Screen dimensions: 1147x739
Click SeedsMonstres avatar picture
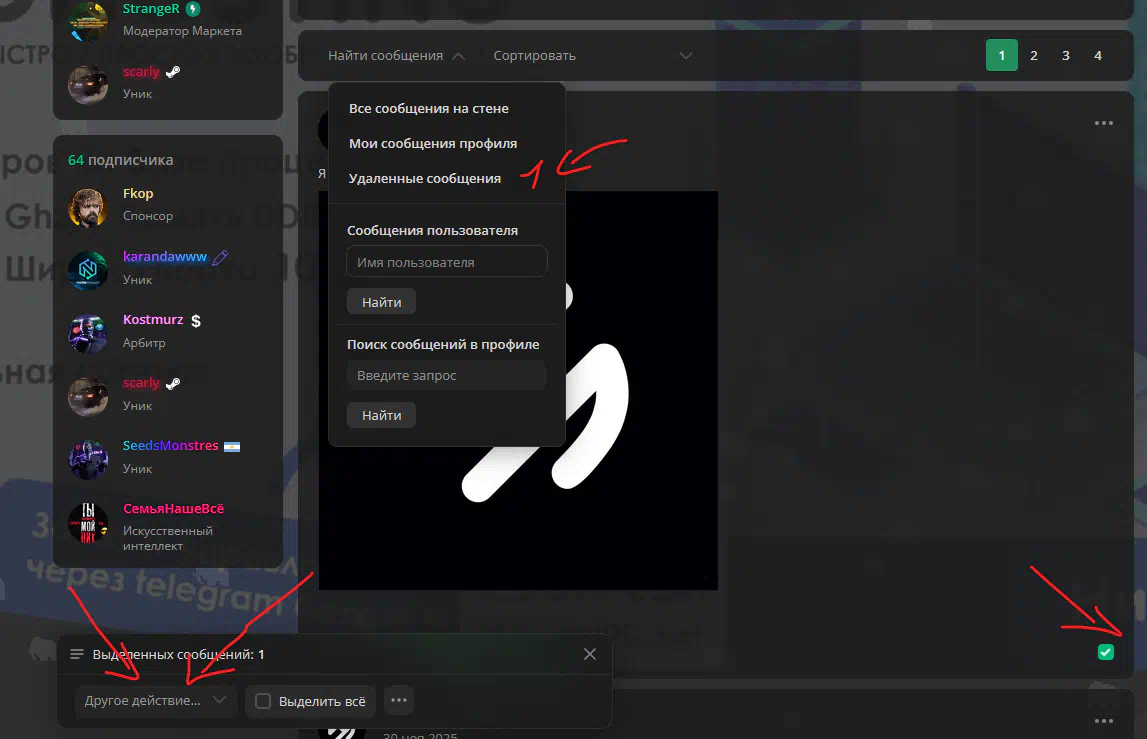[x=87, y=459]
